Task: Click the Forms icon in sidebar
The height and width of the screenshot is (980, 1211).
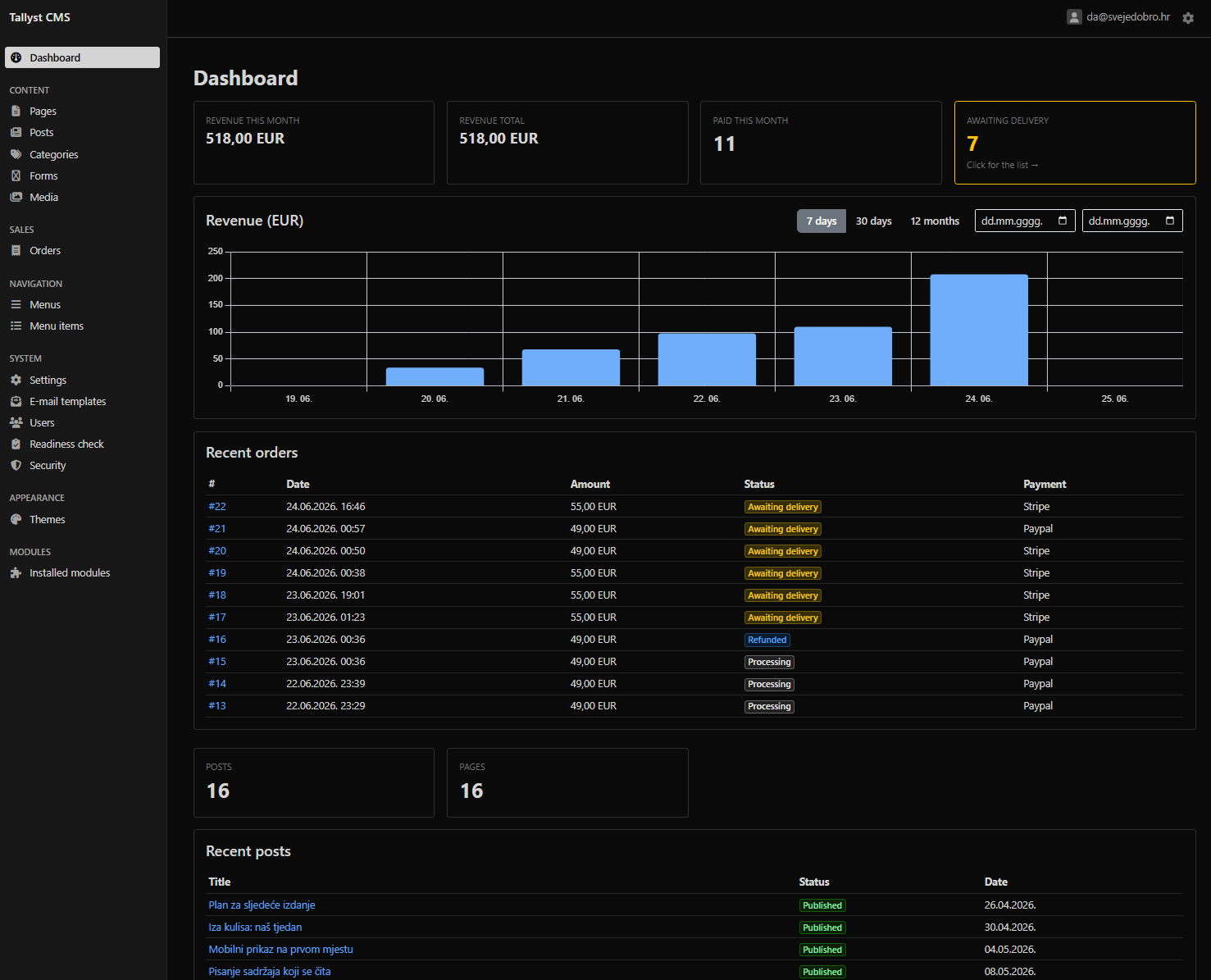Action: coord(16,175)
